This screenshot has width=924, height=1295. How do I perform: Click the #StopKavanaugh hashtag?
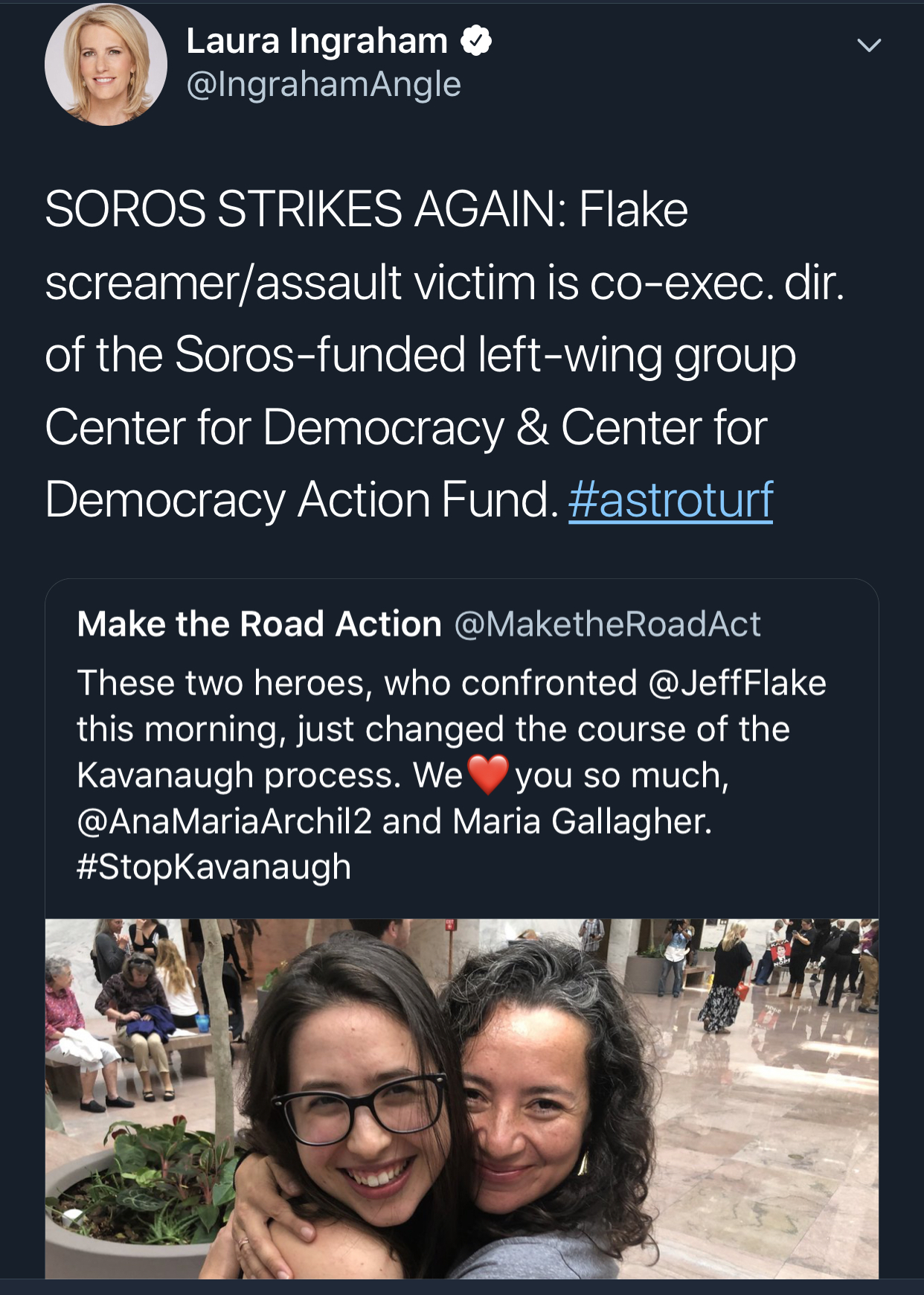(x=214, y=867)
